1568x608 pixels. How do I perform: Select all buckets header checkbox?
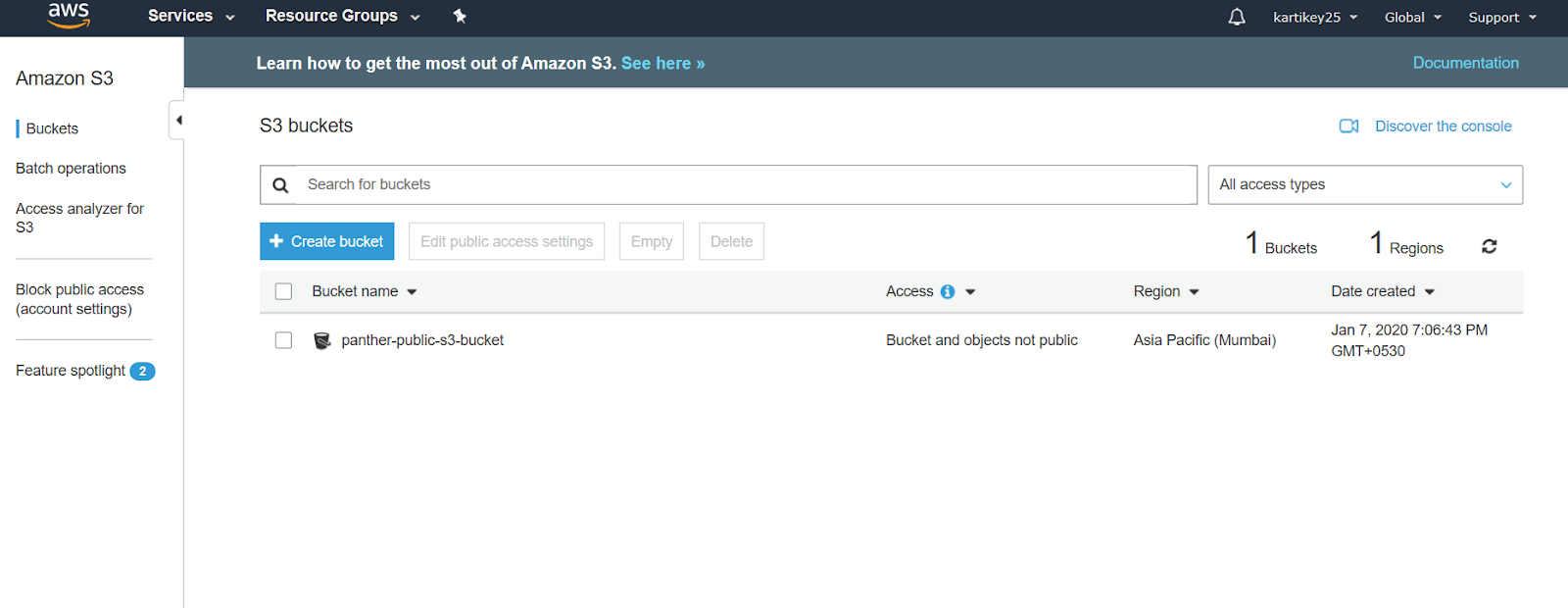(x=283, y=291)
